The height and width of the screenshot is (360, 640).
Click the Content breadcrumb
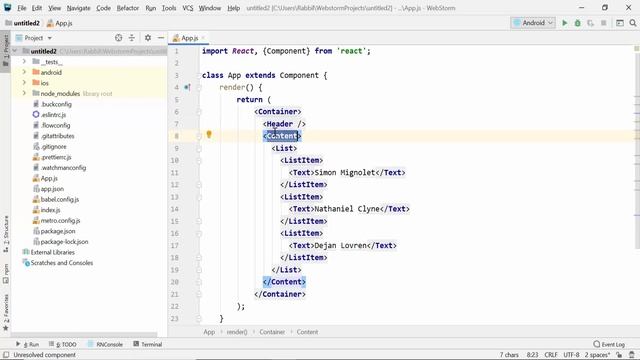pyautogui.click(x=307, y=332)
